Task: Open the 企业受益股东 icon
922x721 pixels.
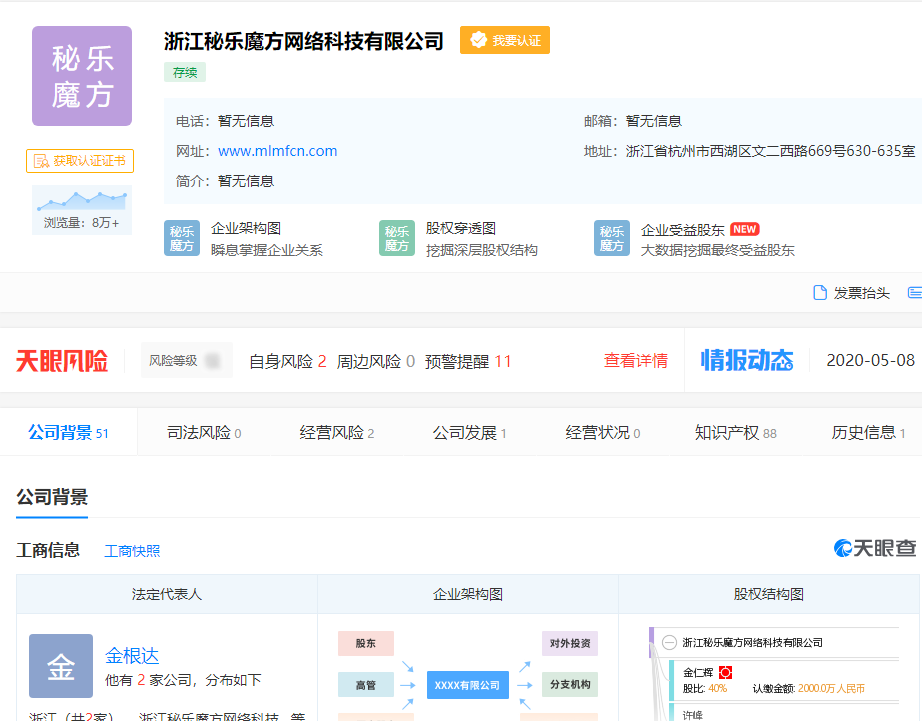Action: pyautogui.click(x=612, y=238)
